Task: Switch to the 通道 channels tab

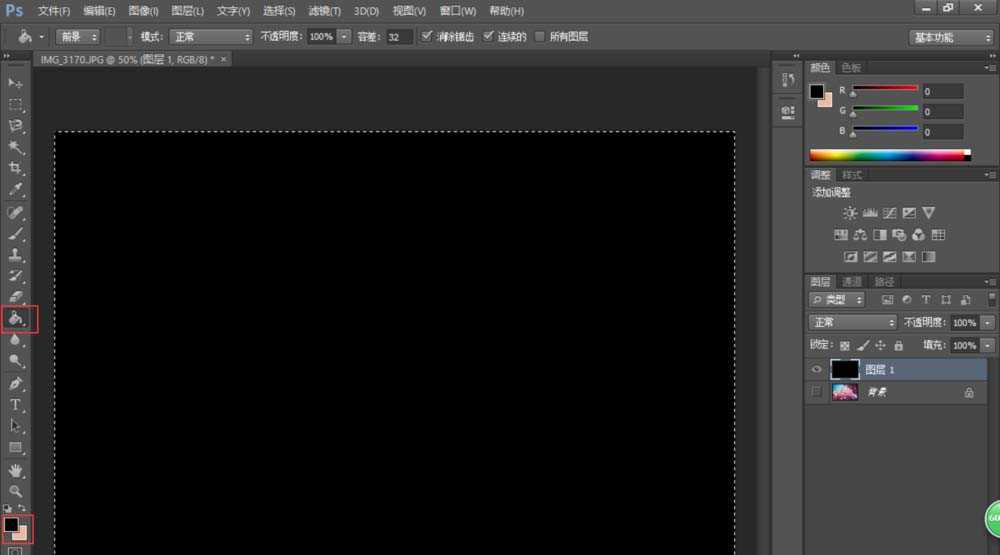Action: [851, 281]
